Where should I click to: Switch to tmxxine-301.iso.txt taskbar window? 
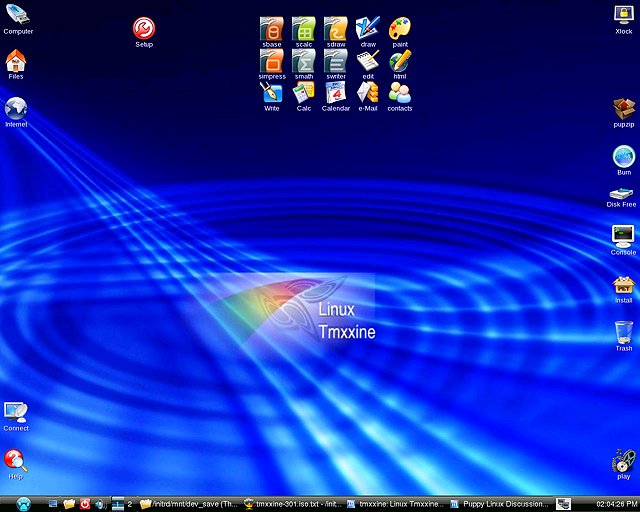point(293,504)
